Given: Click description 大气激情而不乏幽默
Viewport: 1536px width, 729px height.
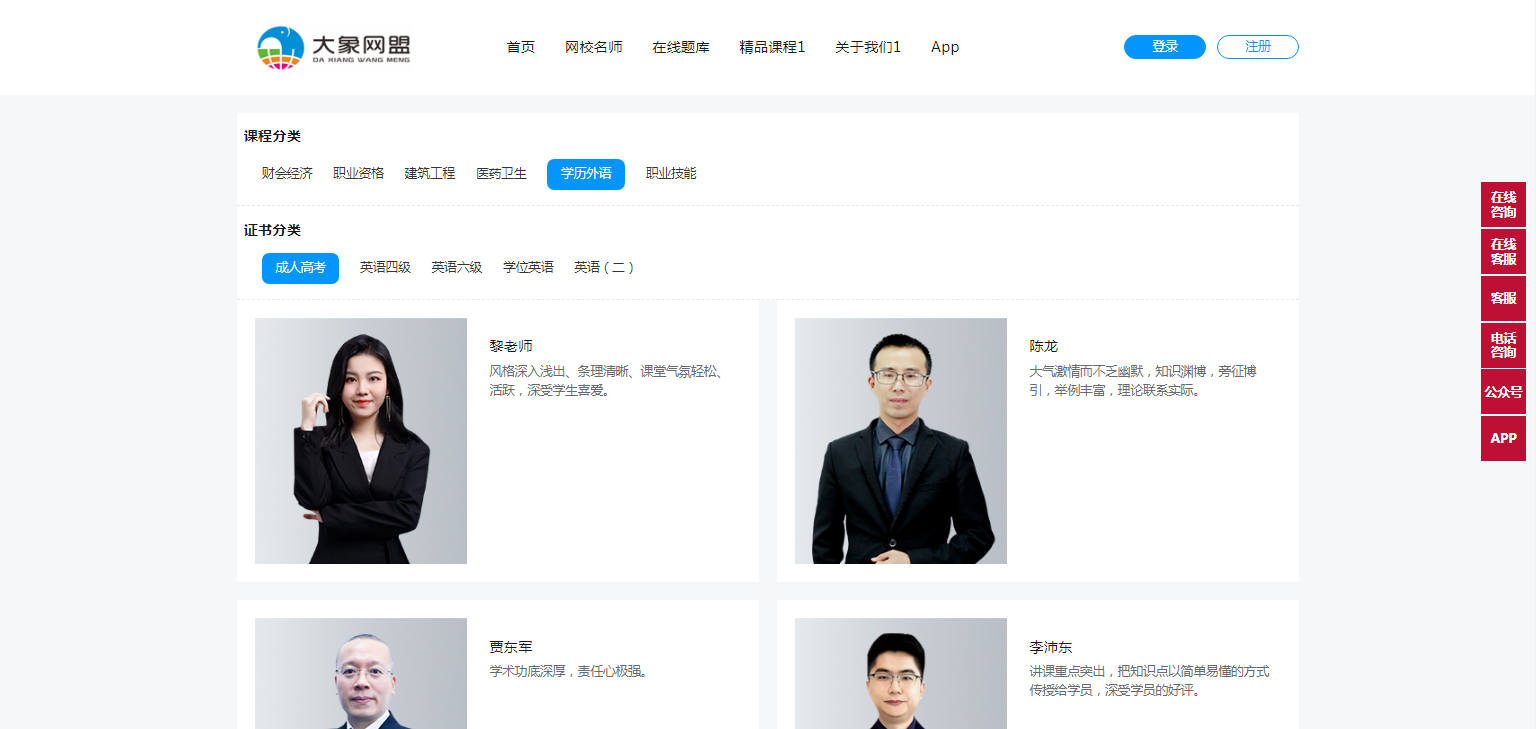Looking at the screenshot, I should pyautogui.click(x=1143, y=381).
